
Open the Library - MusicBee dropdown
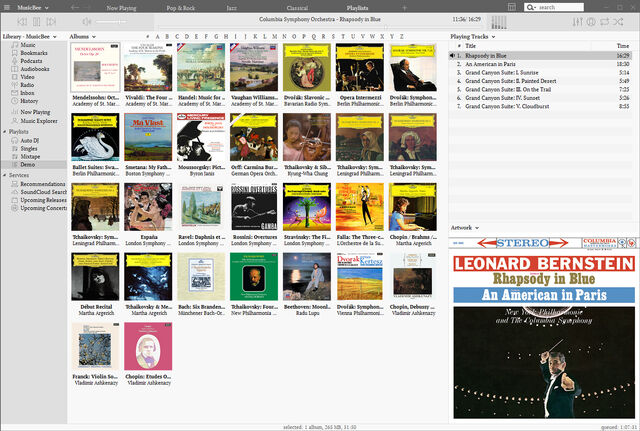click(x=29, y=37)
